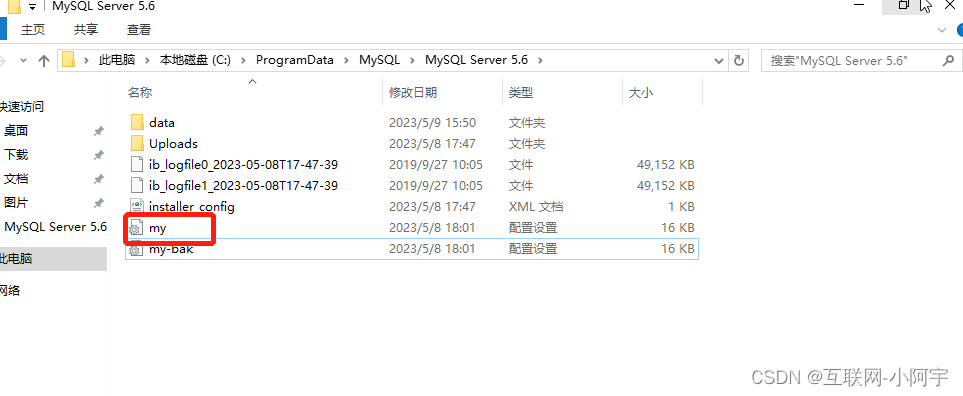The height and width of the screenshot is (396, 963).
Task: Click the Up one level arrow
Action: coord(44,60)
